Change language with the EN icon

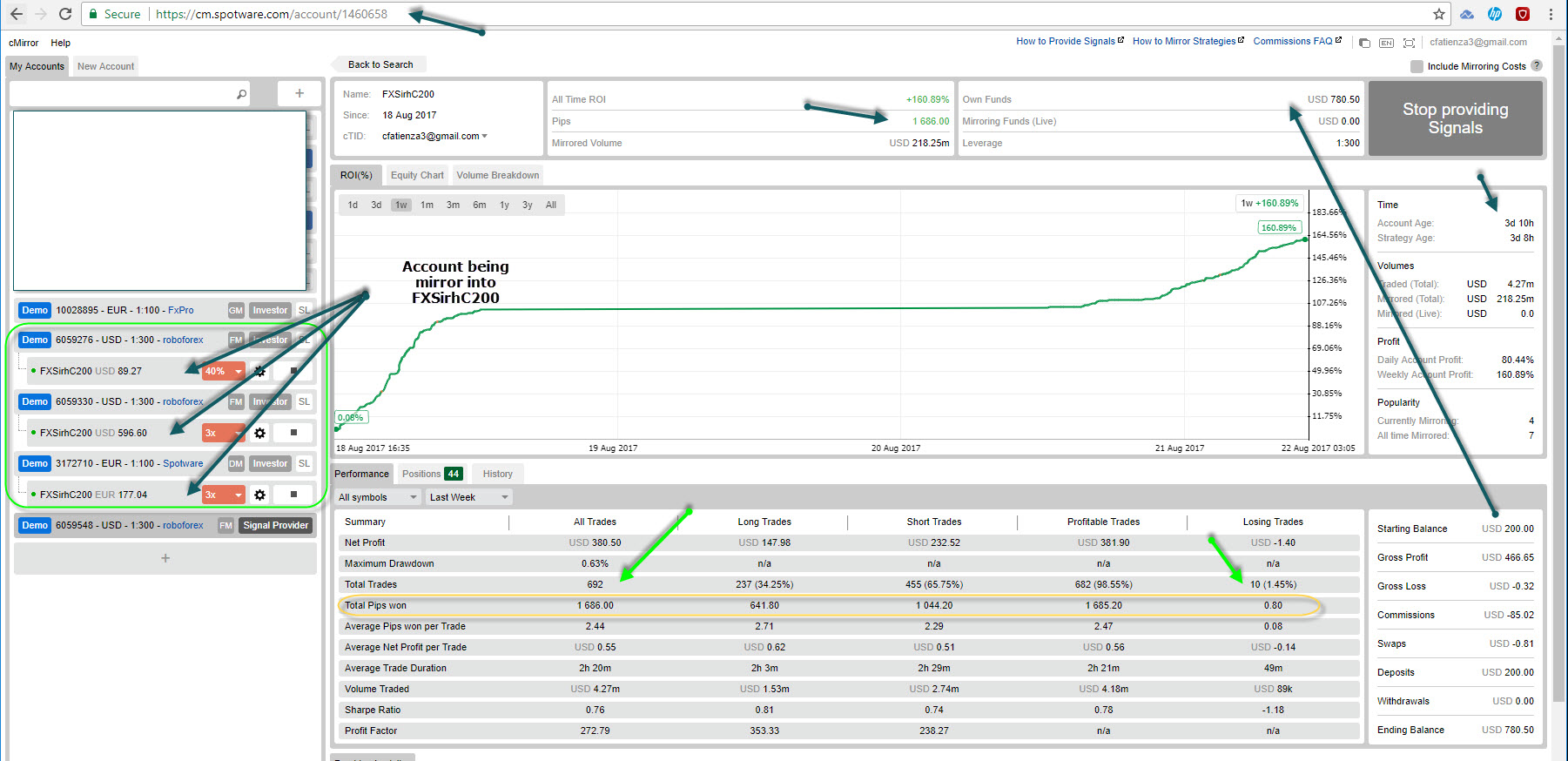1386,43
